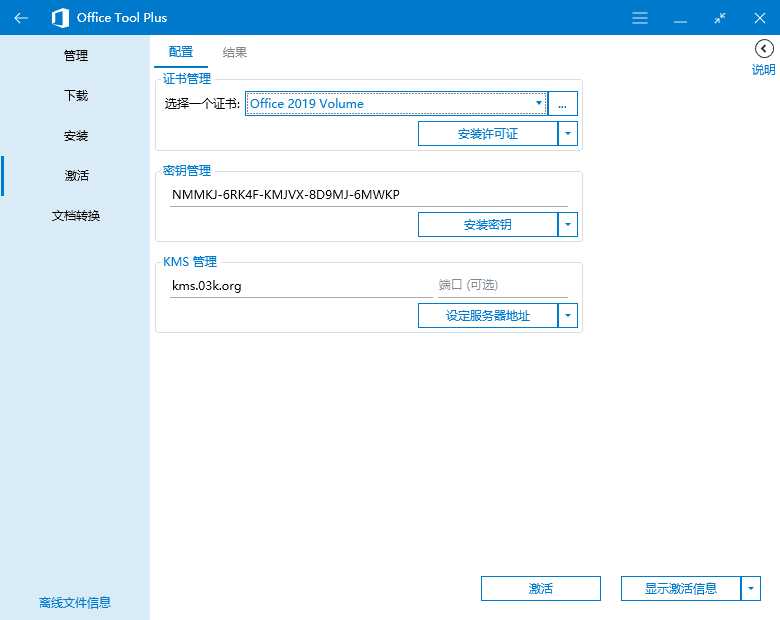Switch to the 配置 tab
Viewport: 780px width, 620px height.
coord(181,52)
